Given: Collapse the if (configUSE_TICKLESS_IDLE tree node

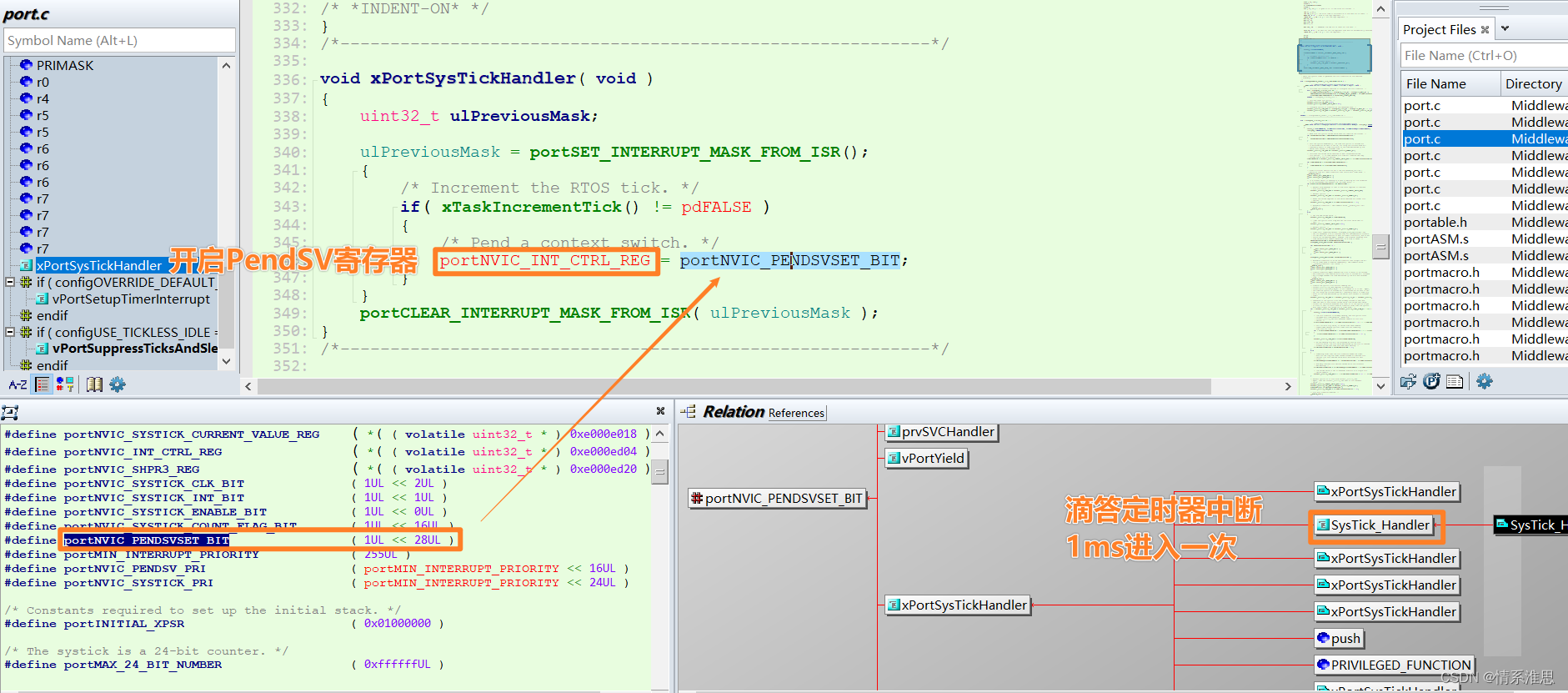Looking at the screenshot, I should pyautogui.click(x=10, y=332).
